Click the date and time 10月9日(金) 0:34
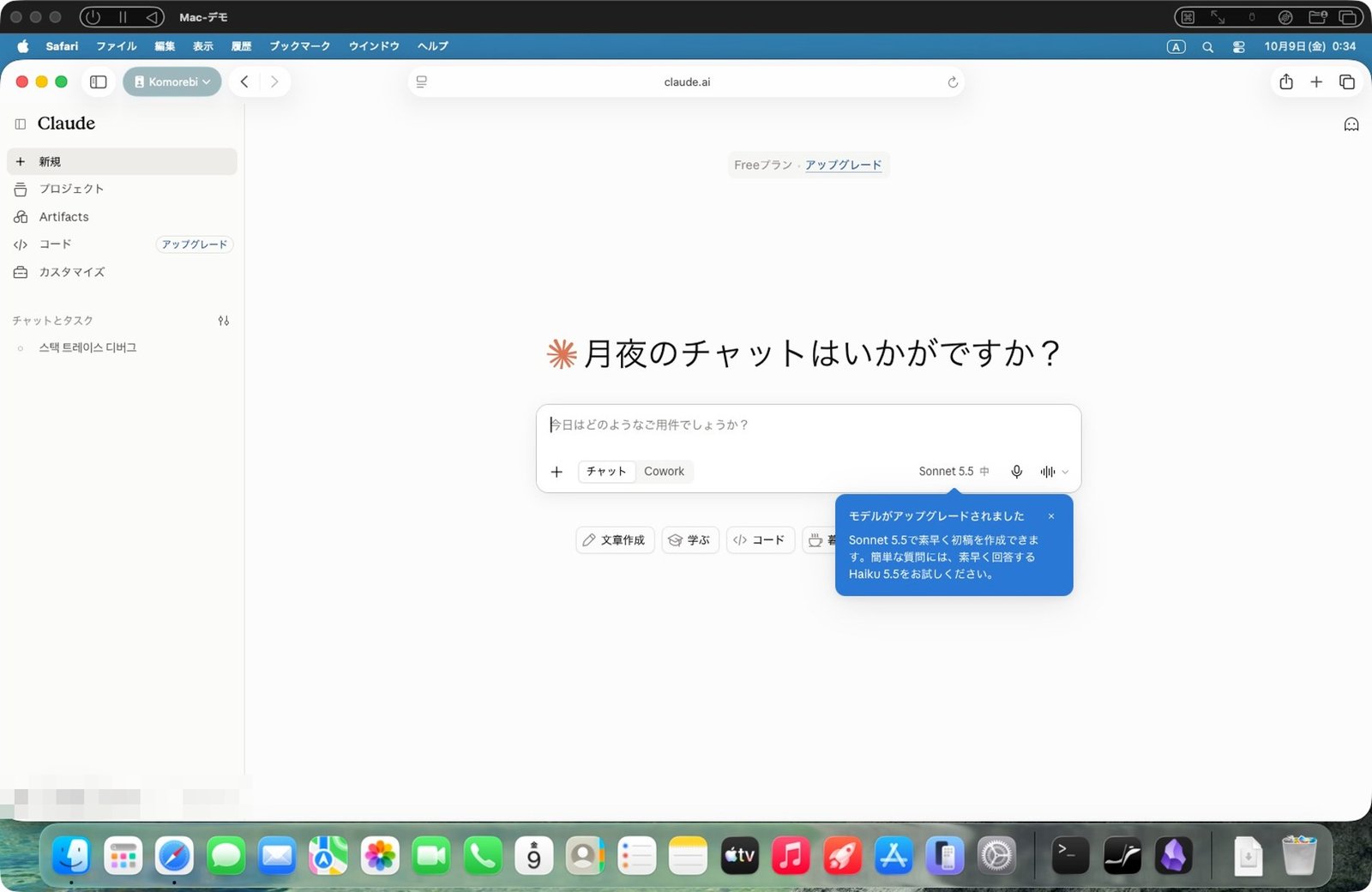 (x=1310, y=46)
